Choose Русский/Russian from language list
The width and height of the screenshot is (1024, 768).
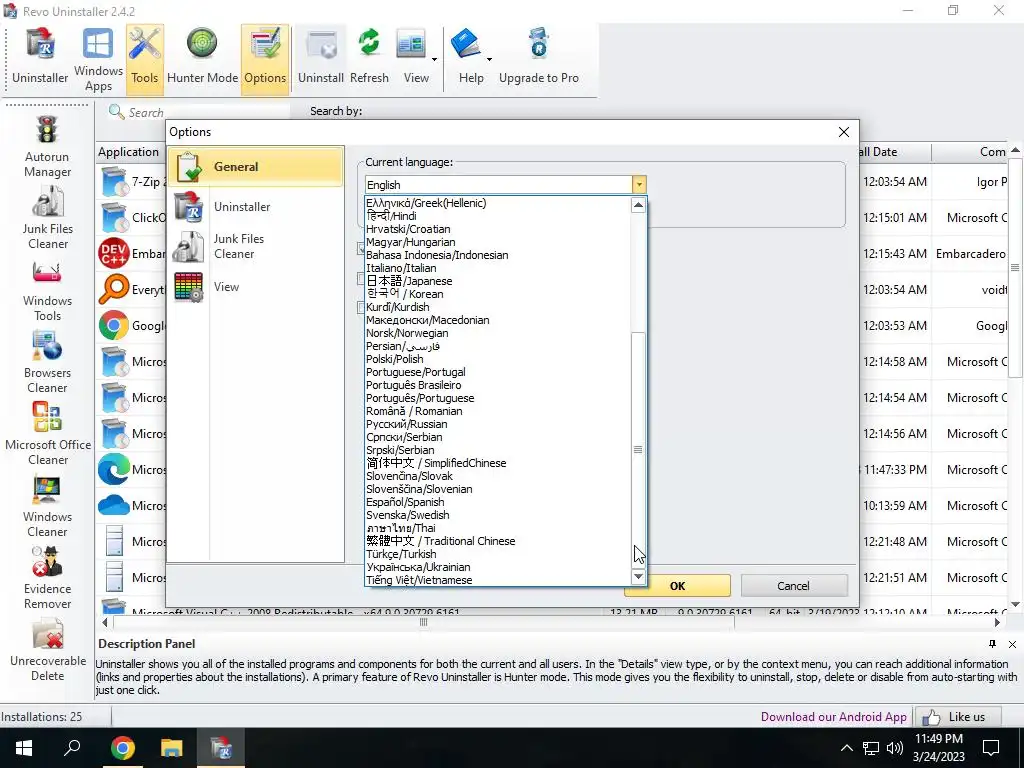(x=406, y=424)
